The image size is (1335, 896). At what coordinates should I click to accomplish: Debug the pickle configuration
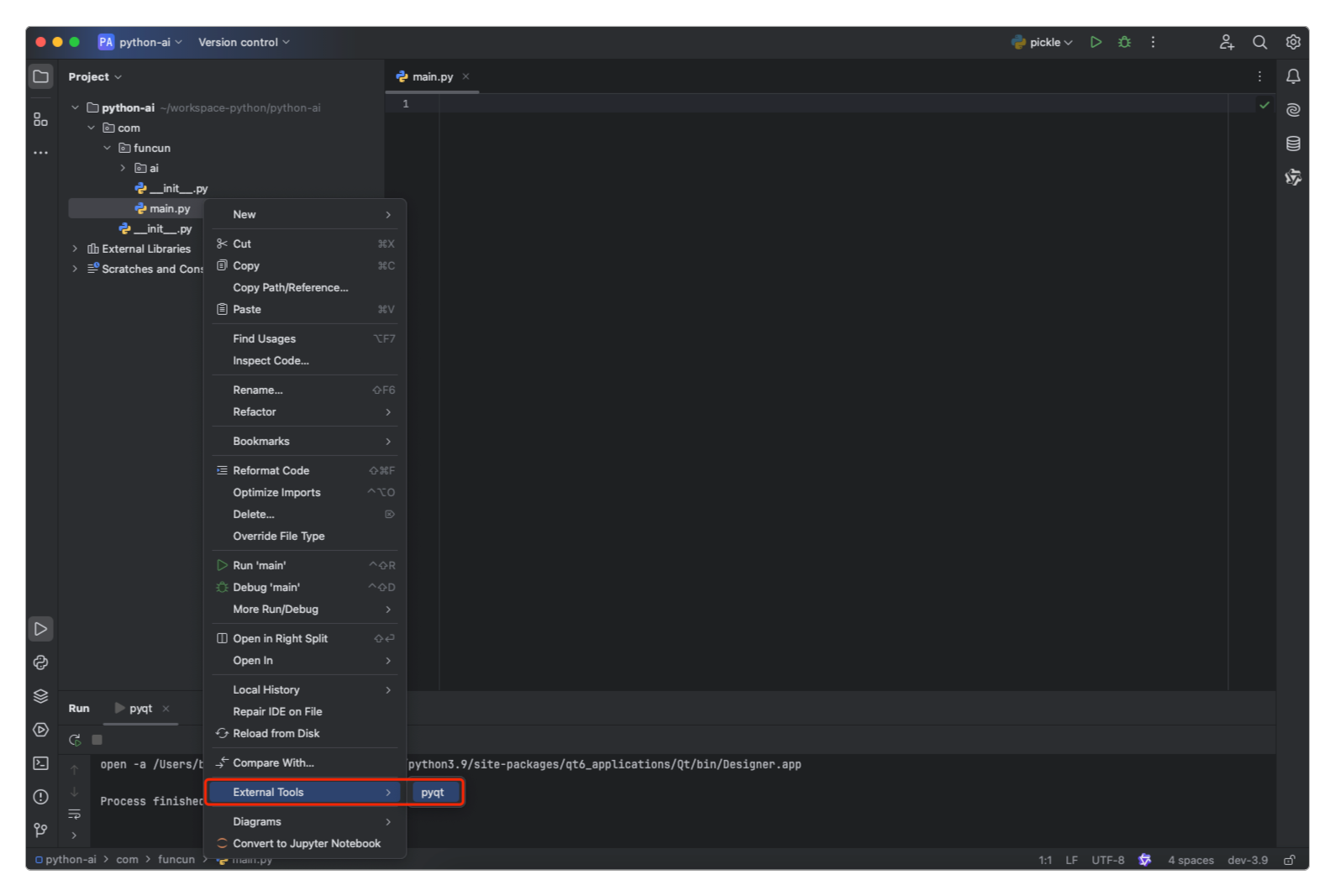pyautogui.click(x=1124, y=42)
